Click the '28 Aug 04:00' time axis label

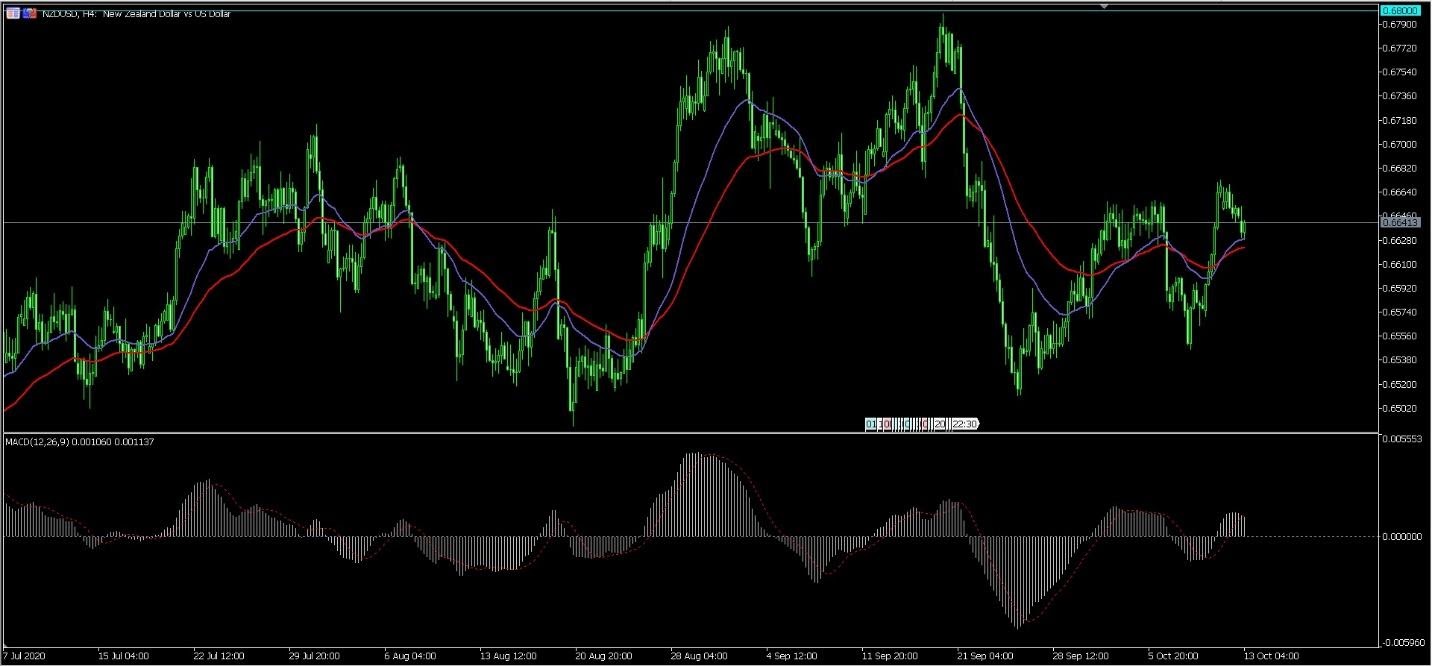[699, 656]
